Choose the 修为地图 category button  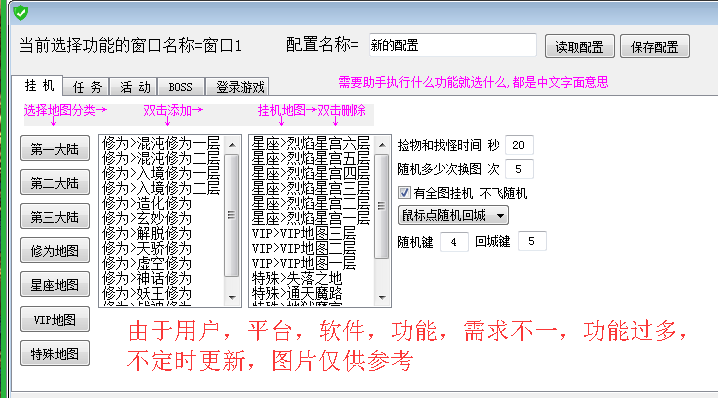(55, 251)
